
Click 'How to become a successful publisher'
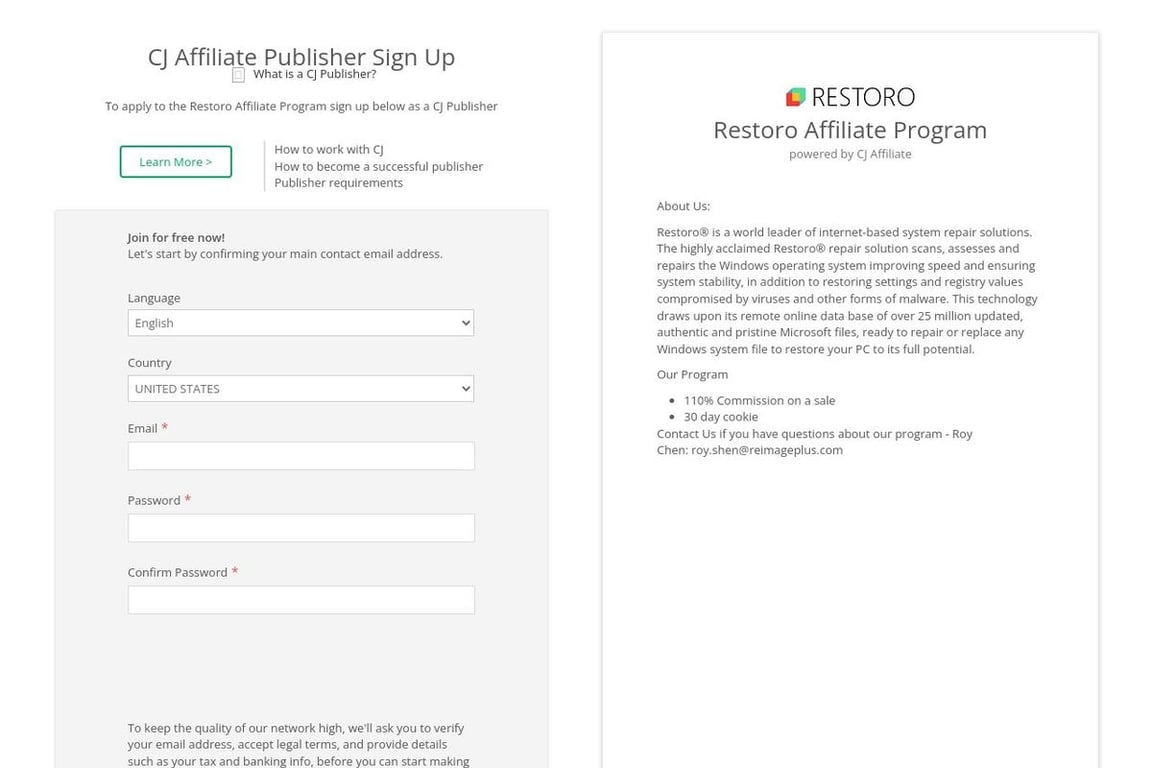pos(378,166)
